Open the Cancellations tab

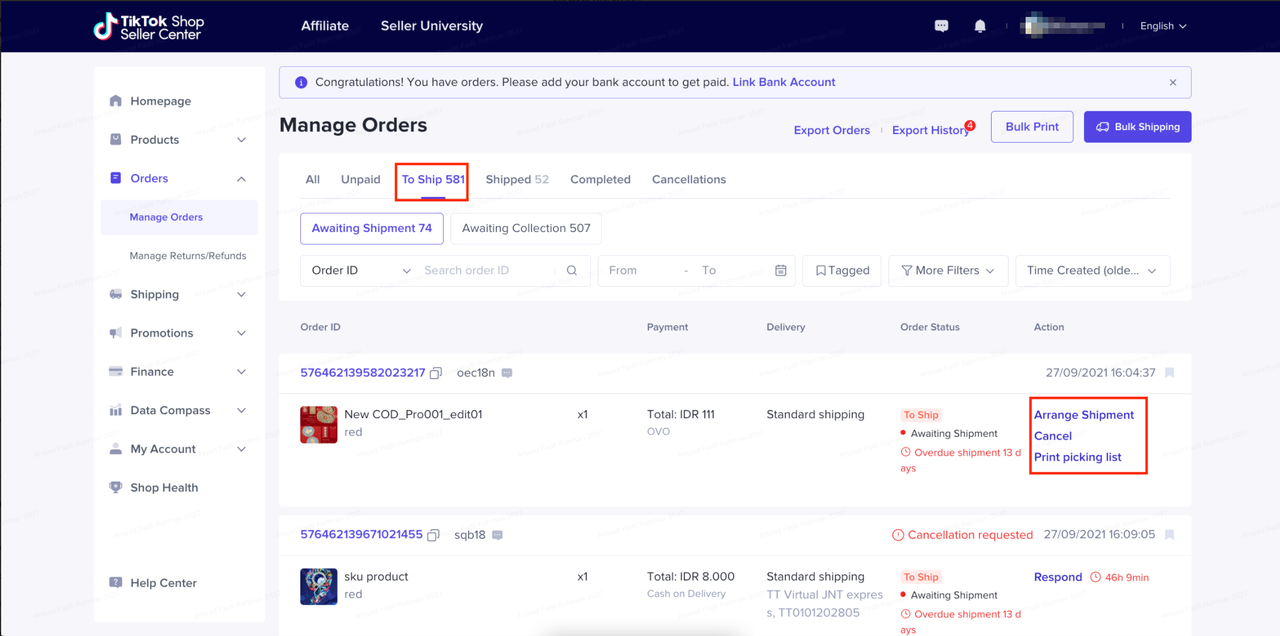pyautogui.click(x=688, y=180)
